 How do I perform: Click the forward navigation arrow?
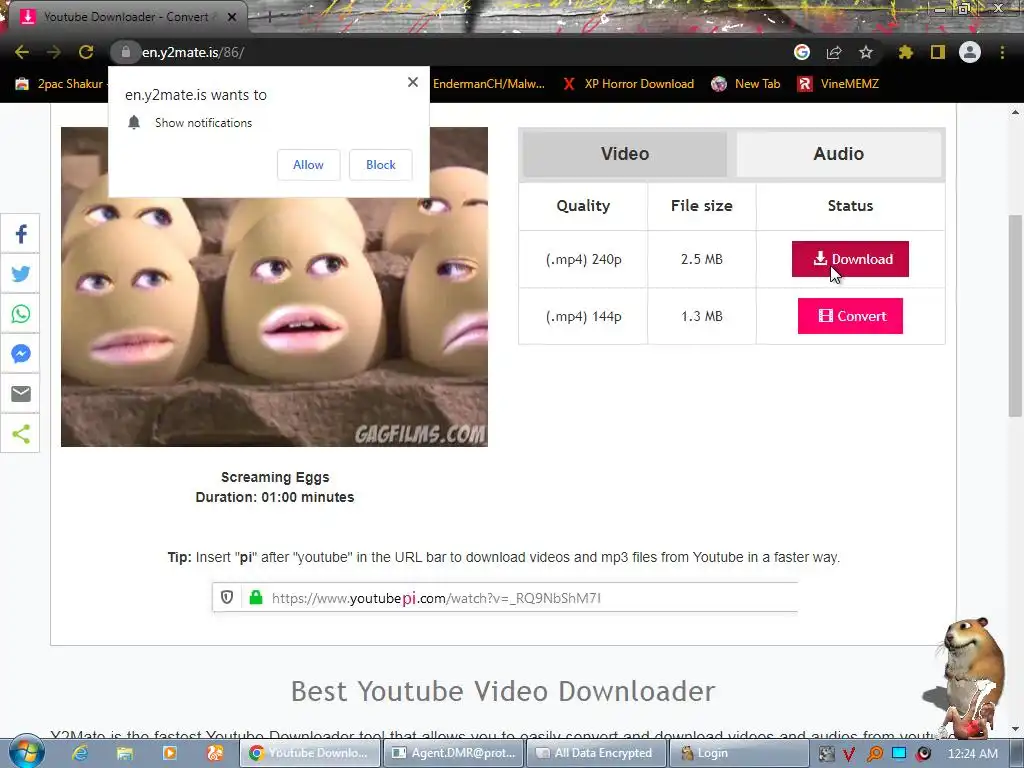(54, 52)
